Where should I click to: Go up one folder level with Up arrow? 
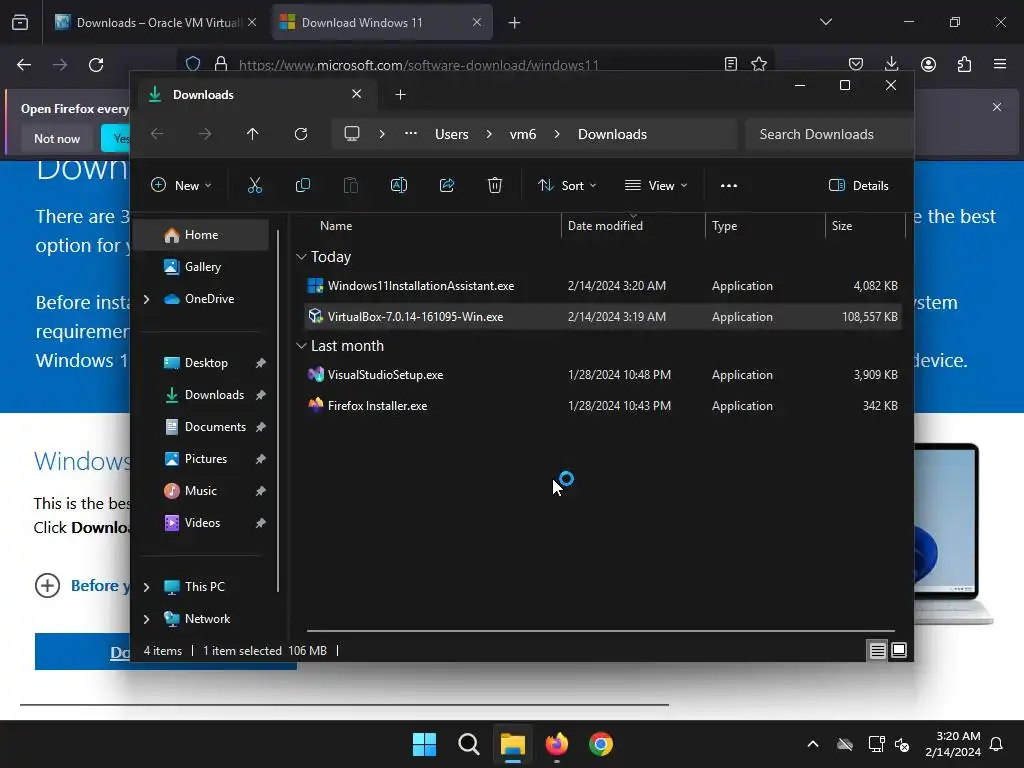(x=253, y=134)
